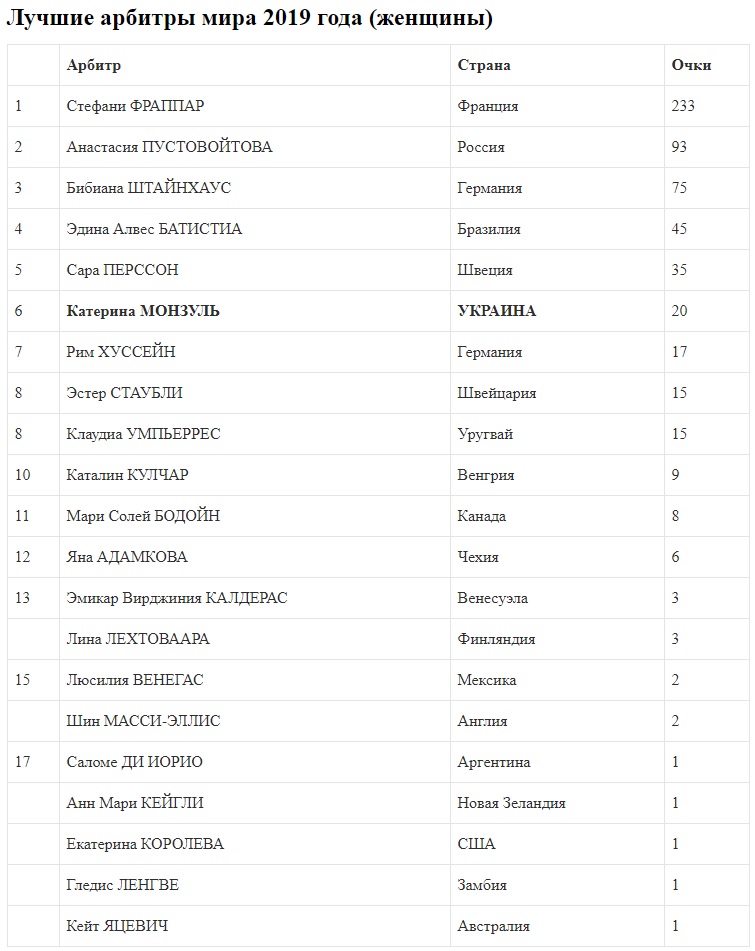
Task: Click the page title about best referees 2019
Action: 248,19
